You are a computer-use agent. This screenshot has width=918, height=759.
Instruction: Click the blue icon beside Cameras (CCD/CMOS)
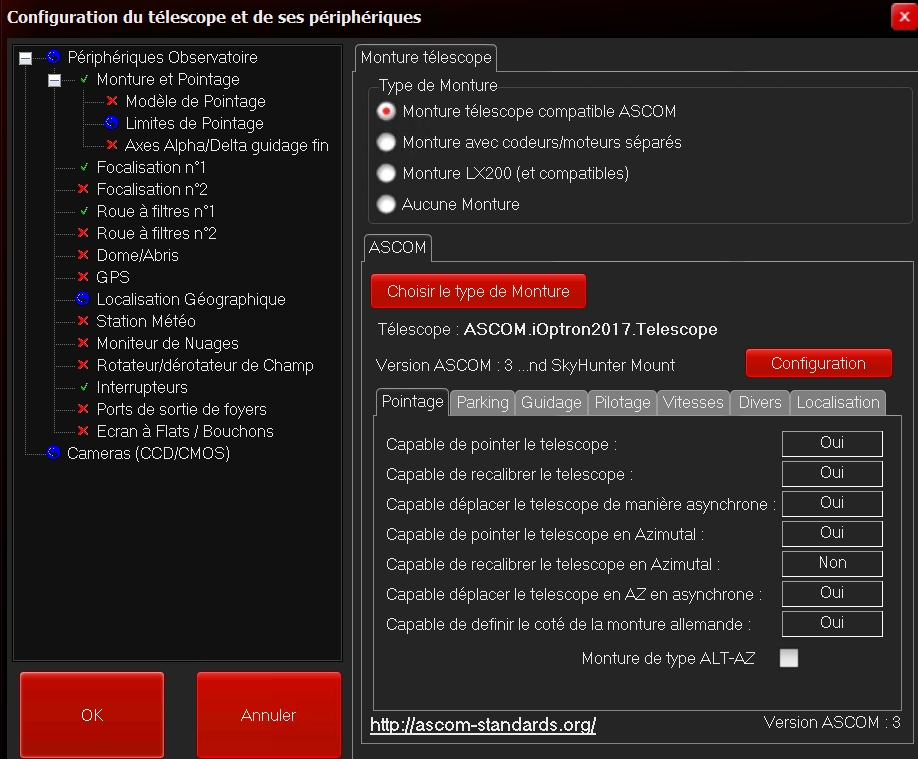pos(54,453)
